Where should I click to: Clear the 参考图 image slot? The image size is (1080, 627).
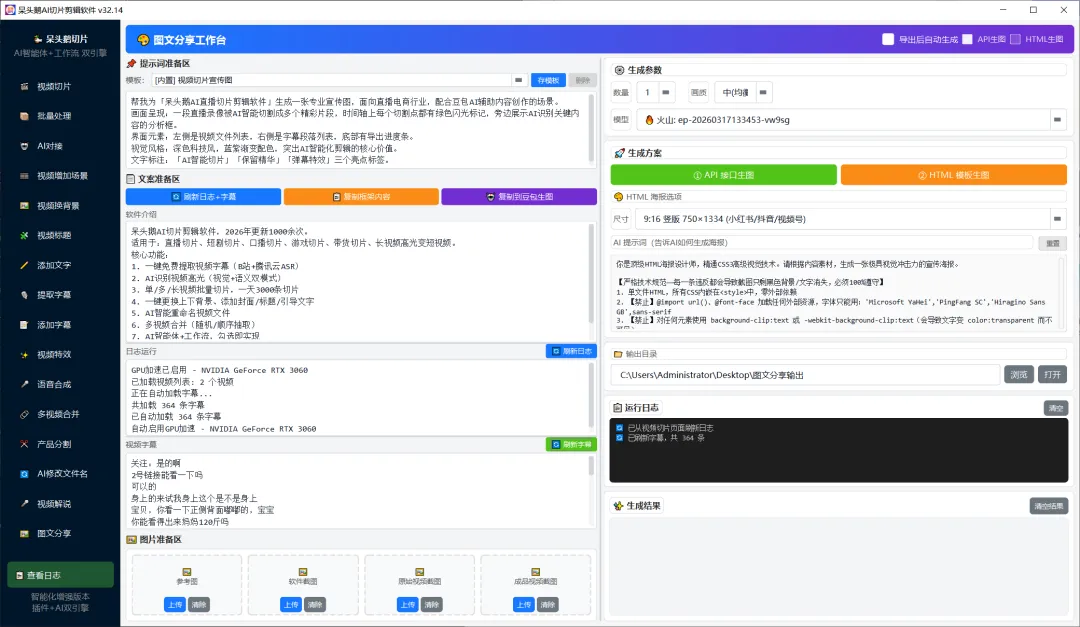coord(199,604)
